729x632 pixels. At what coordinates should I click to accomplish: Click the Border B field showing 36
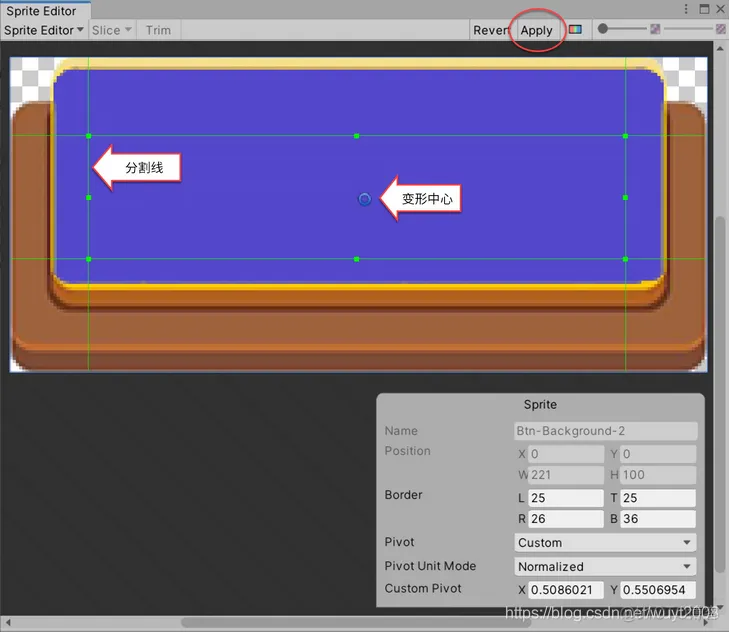658,519
